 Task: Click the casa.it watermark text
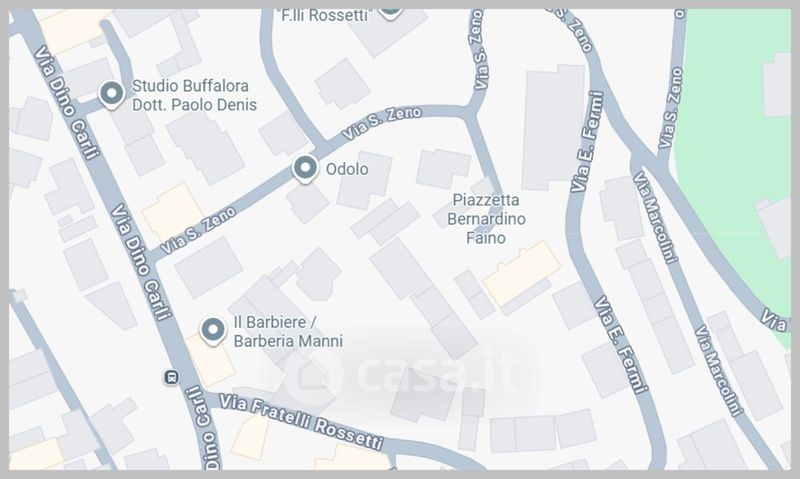tap(436, 373)
